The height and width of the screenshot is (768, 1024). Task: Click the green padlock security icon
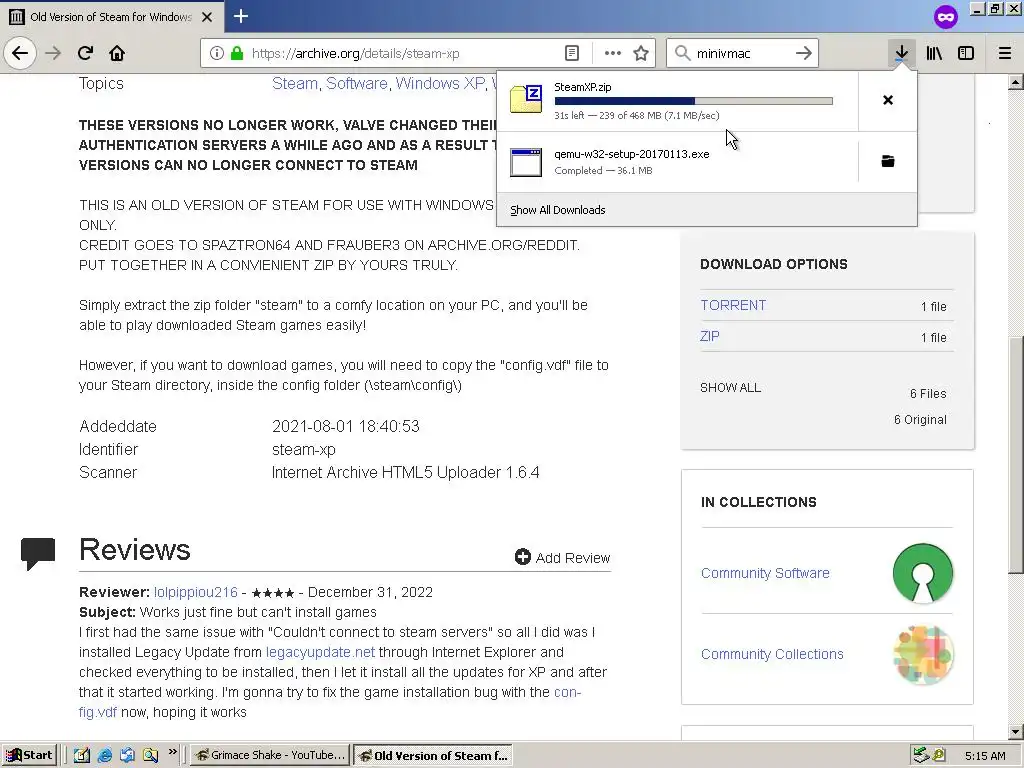pyautogui.click(x=237, y=53)
